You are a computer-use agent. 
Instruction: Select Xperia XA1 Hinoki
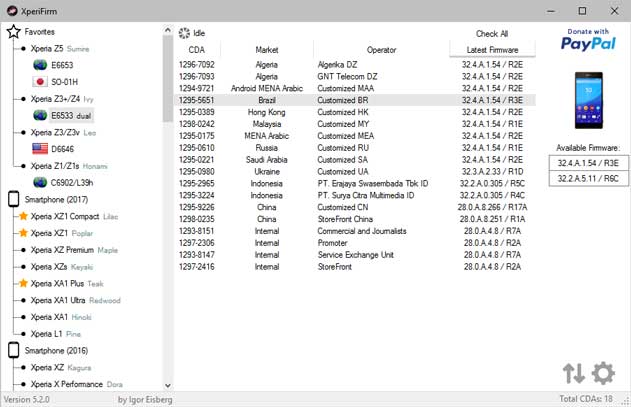tap(61, 317)
